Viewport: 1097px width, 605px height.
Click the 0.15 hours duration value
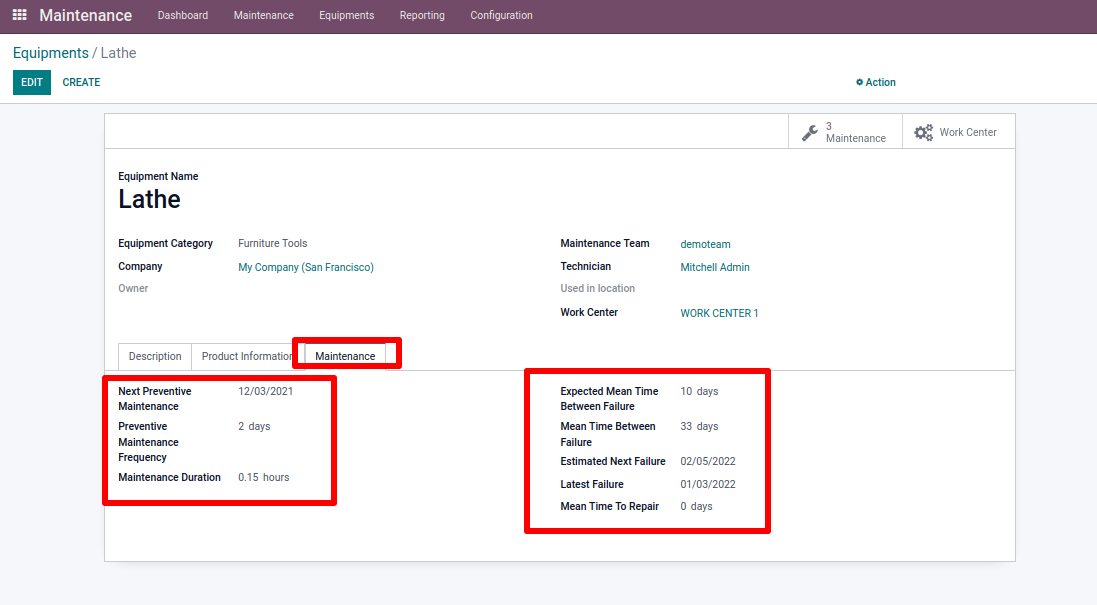click(263, 477)
